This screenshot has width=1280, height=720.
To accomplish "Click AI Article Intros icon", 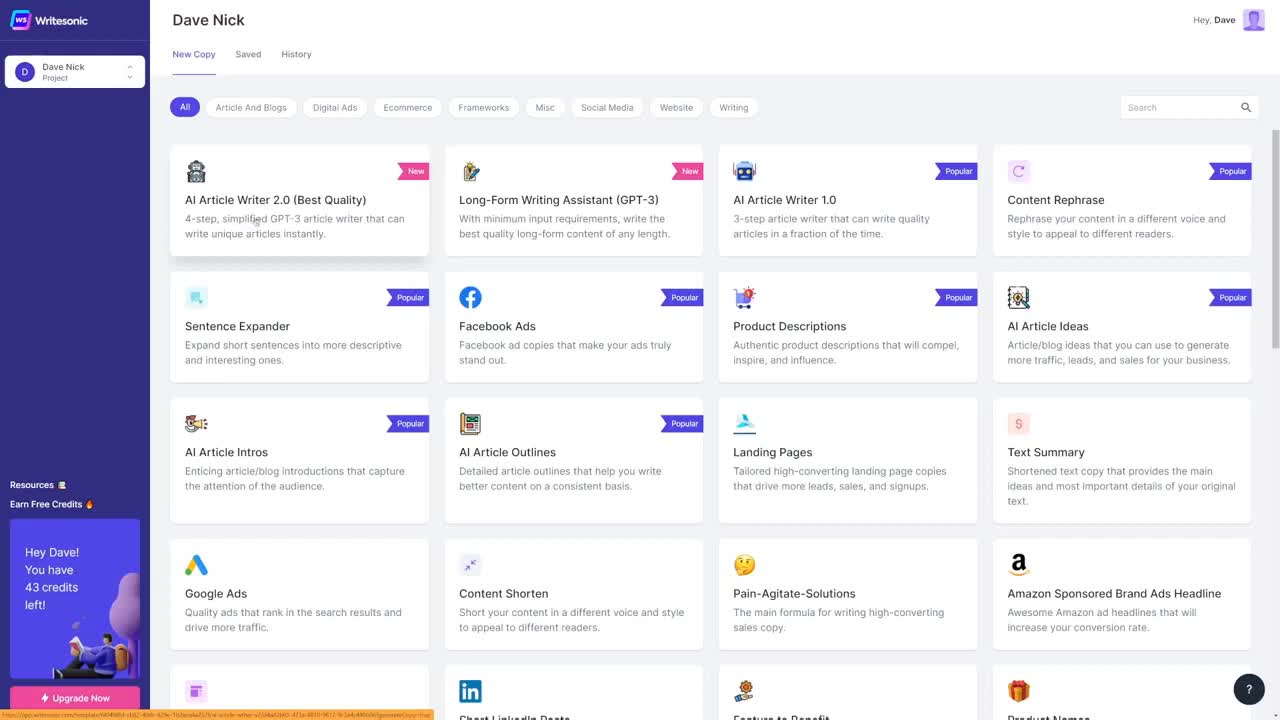I will coord(196,423).
